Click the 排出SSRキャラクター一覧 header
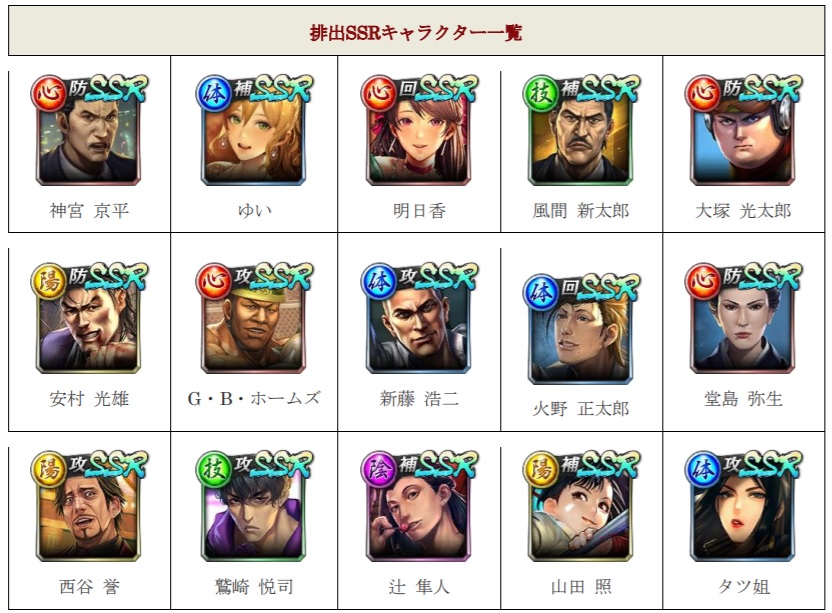 [416, 33]
